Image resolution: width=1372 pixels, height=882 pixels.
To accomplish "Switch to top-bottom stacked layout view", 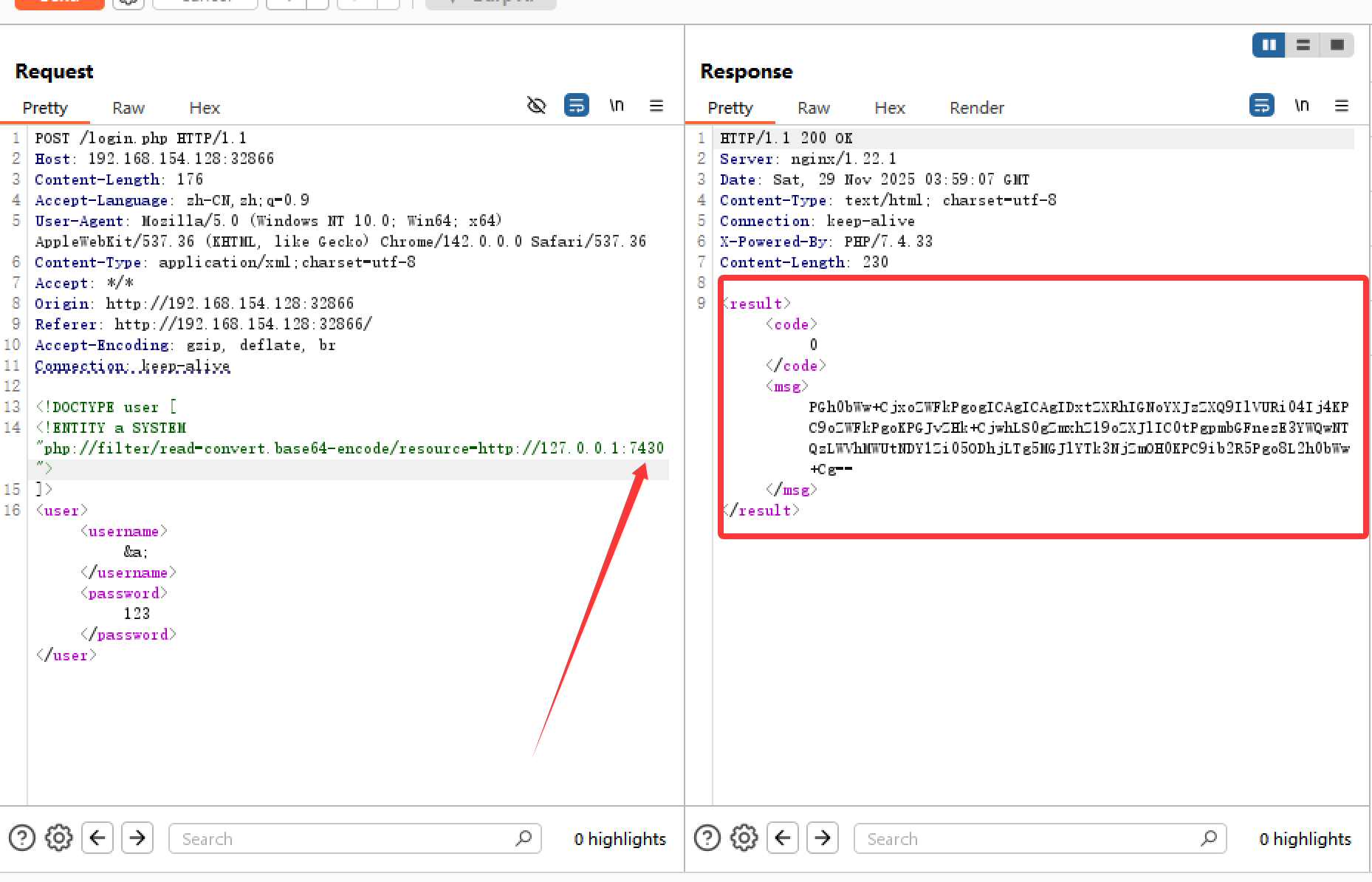I will click(1303, 45).
